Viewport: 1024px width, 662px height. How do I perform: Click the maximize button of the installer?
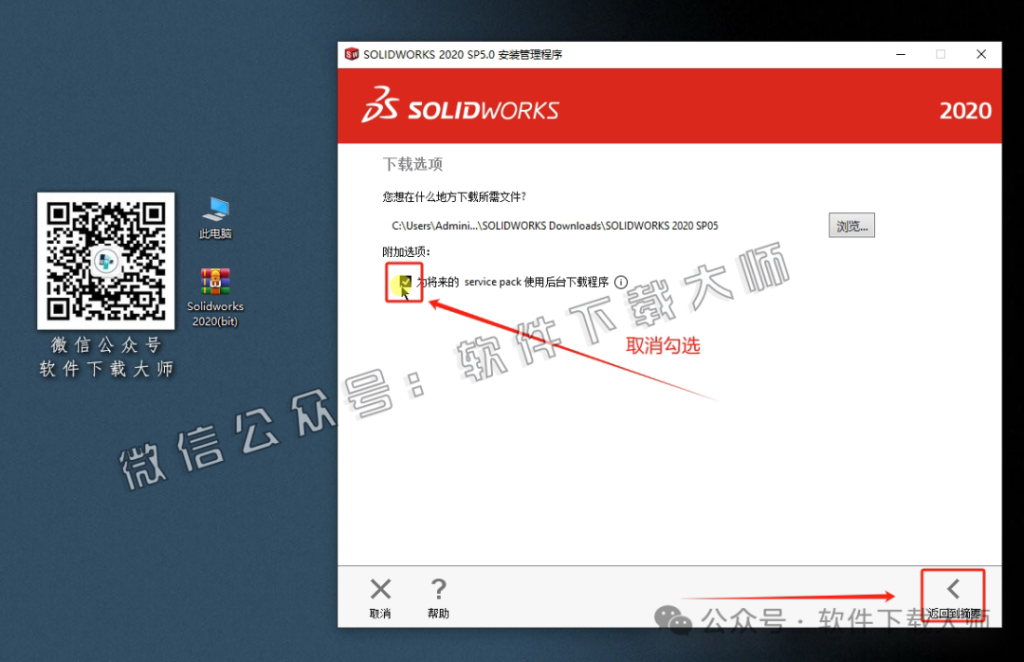[x=940, y=54]
